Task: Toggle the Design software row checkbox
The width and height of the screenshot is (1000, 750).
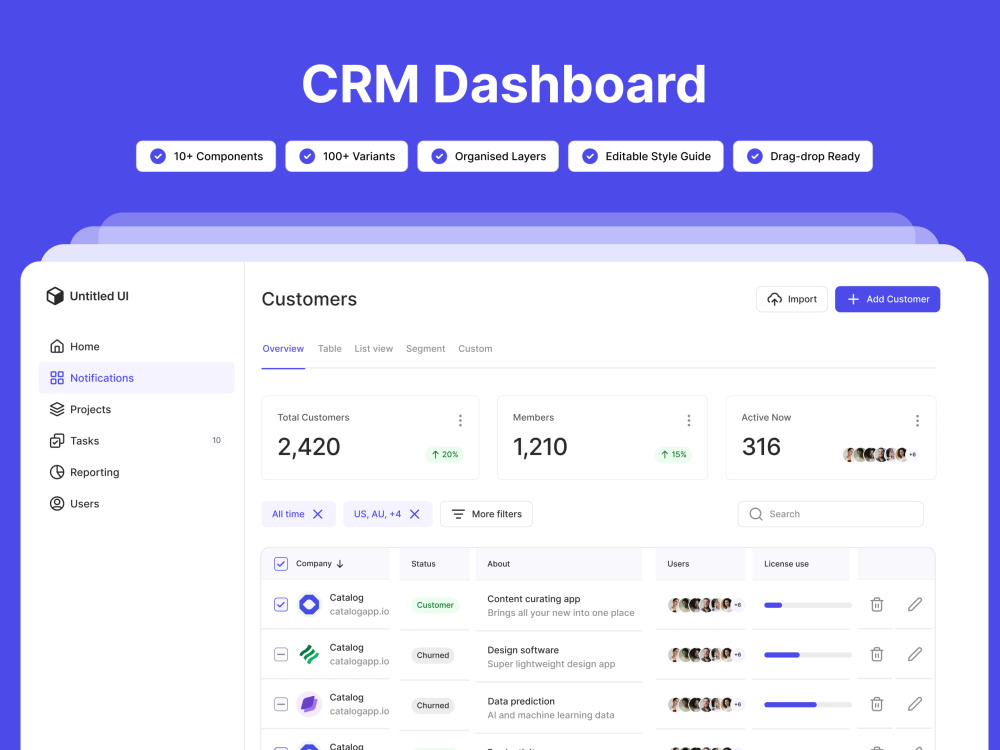Action: click(281, 654)
